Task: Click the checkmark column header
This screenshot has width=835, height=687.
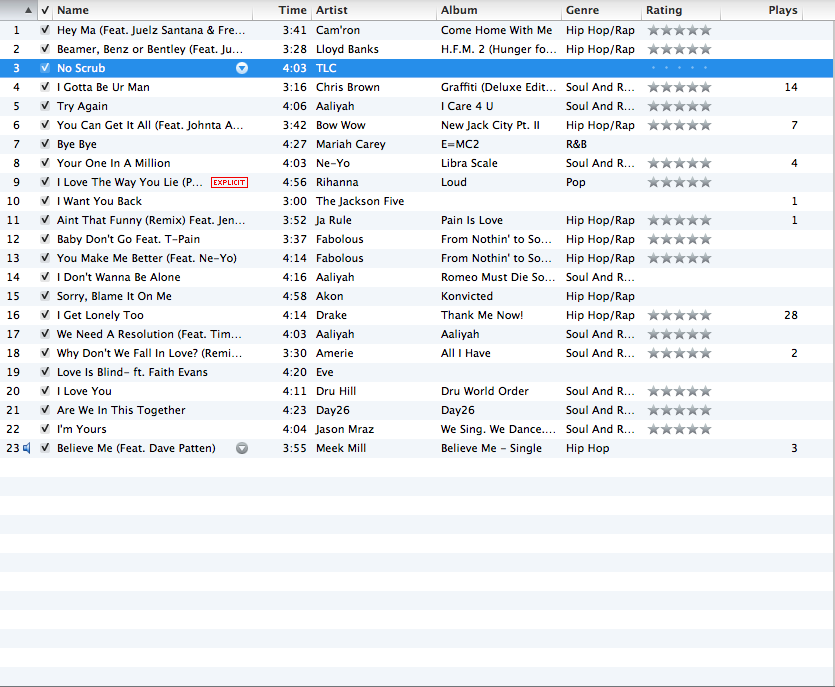Action: point(44,10)
